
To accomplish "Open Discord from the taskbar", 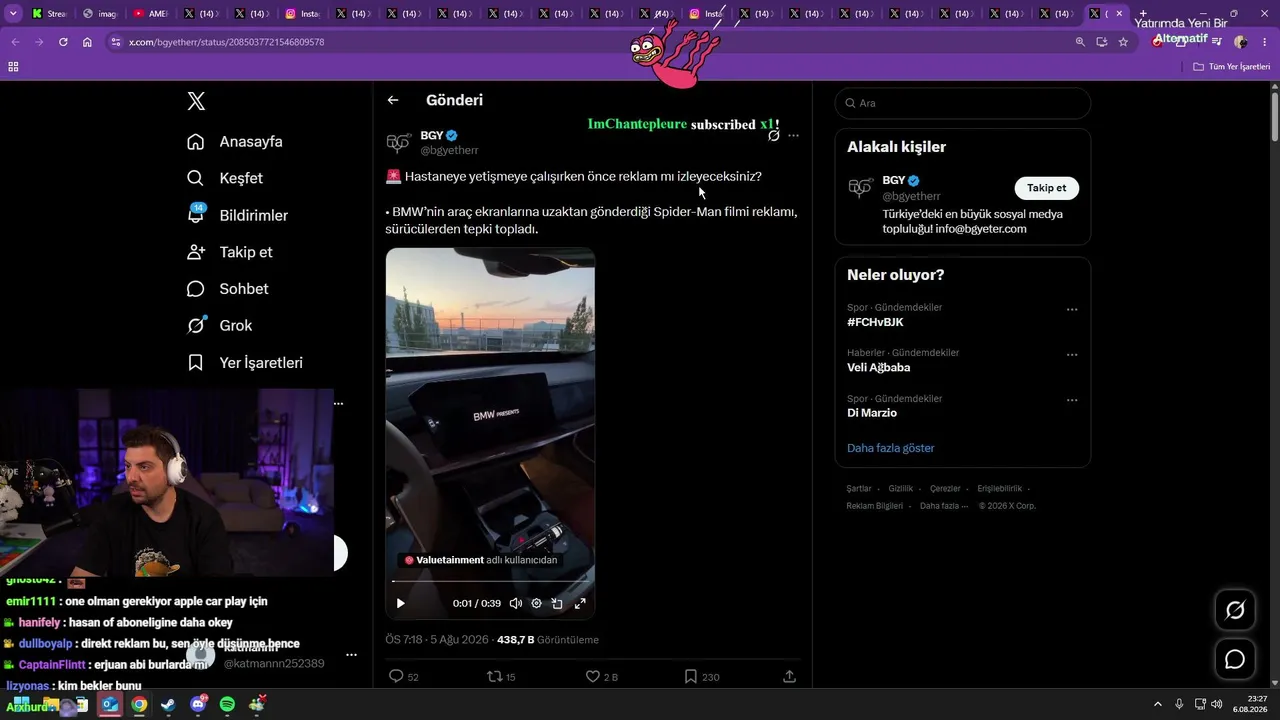I will click(x=198, y=705).
